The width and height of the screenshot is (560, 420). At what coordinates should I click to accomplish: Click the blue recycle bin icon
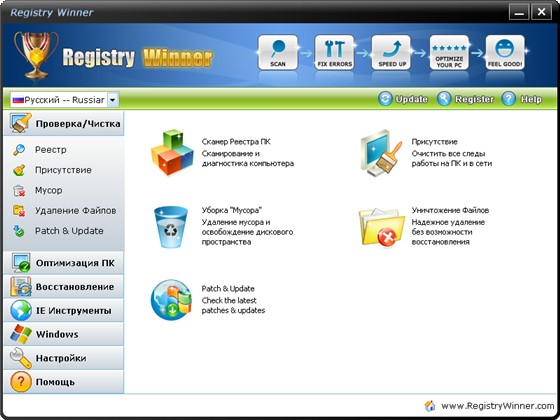coord(171,227)
